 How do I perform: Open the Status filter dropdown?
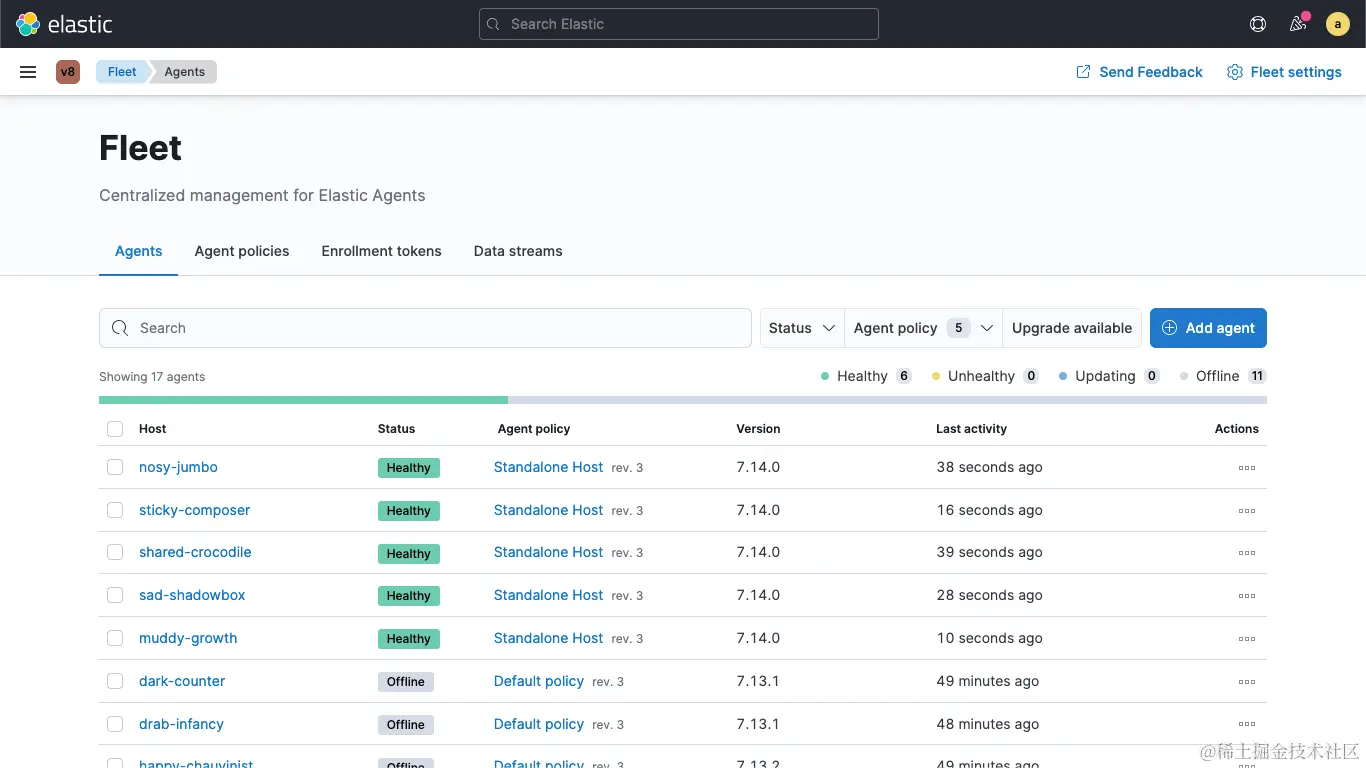point(802,328)
